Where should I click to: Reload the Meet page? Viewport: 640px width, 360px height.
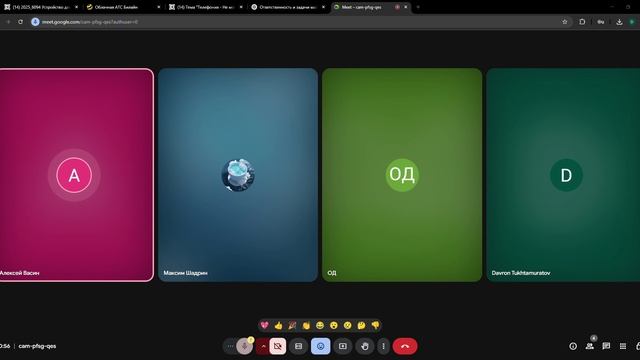20,22
